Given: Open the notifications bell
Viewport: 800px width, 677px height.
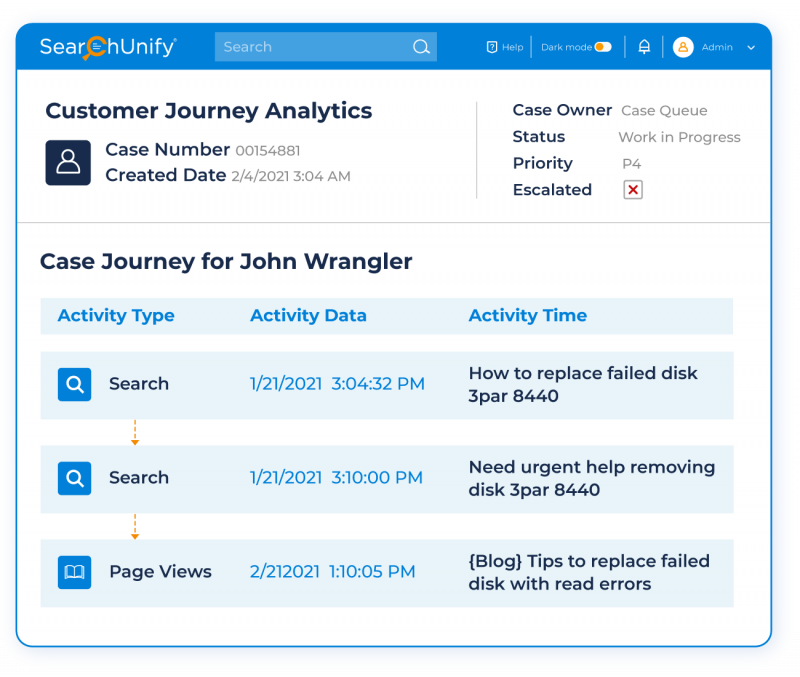Looking at the screenshot, I should [644, 47].
